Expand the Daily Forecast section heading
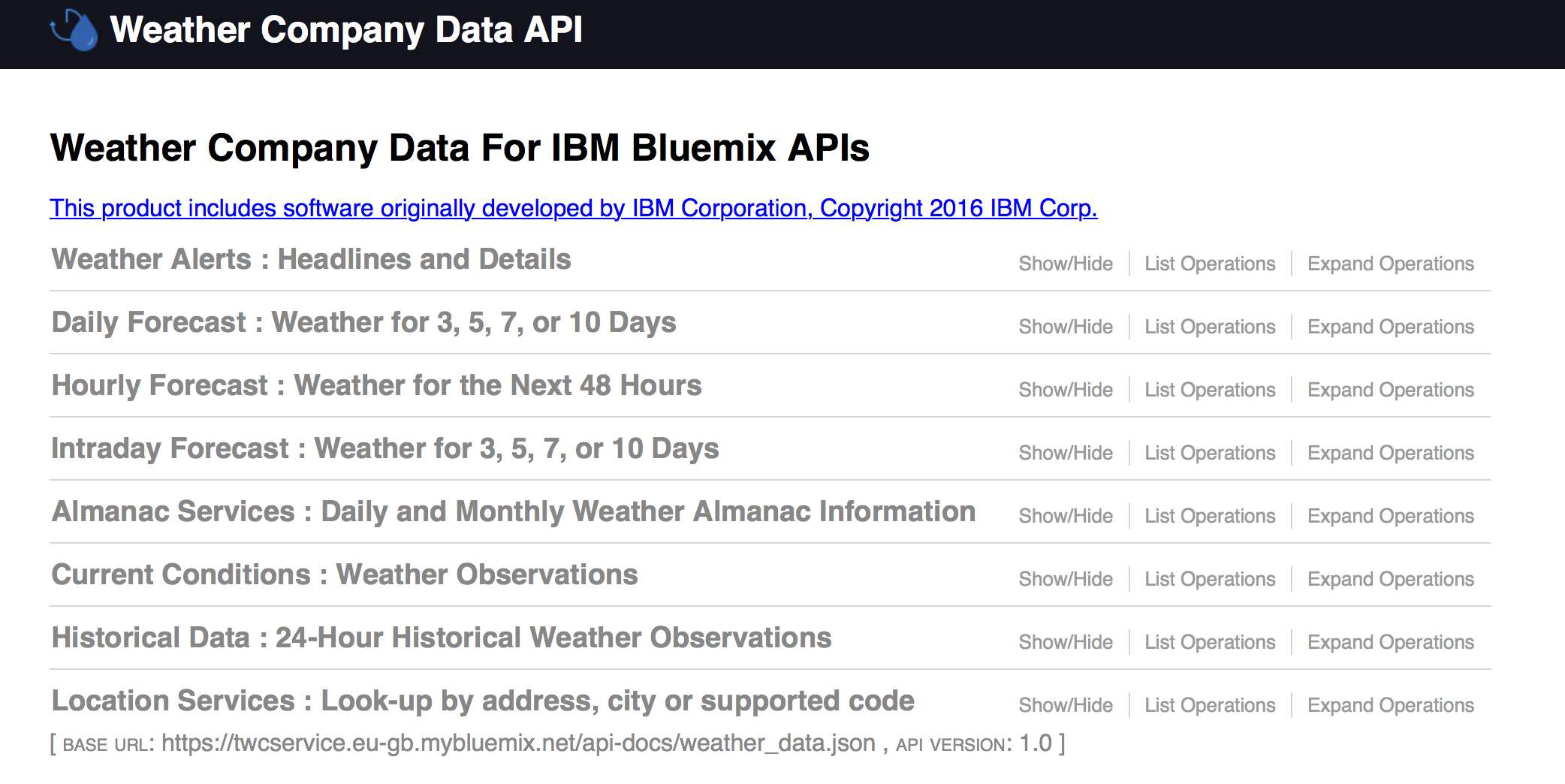1565x784 pixels. 363,323
